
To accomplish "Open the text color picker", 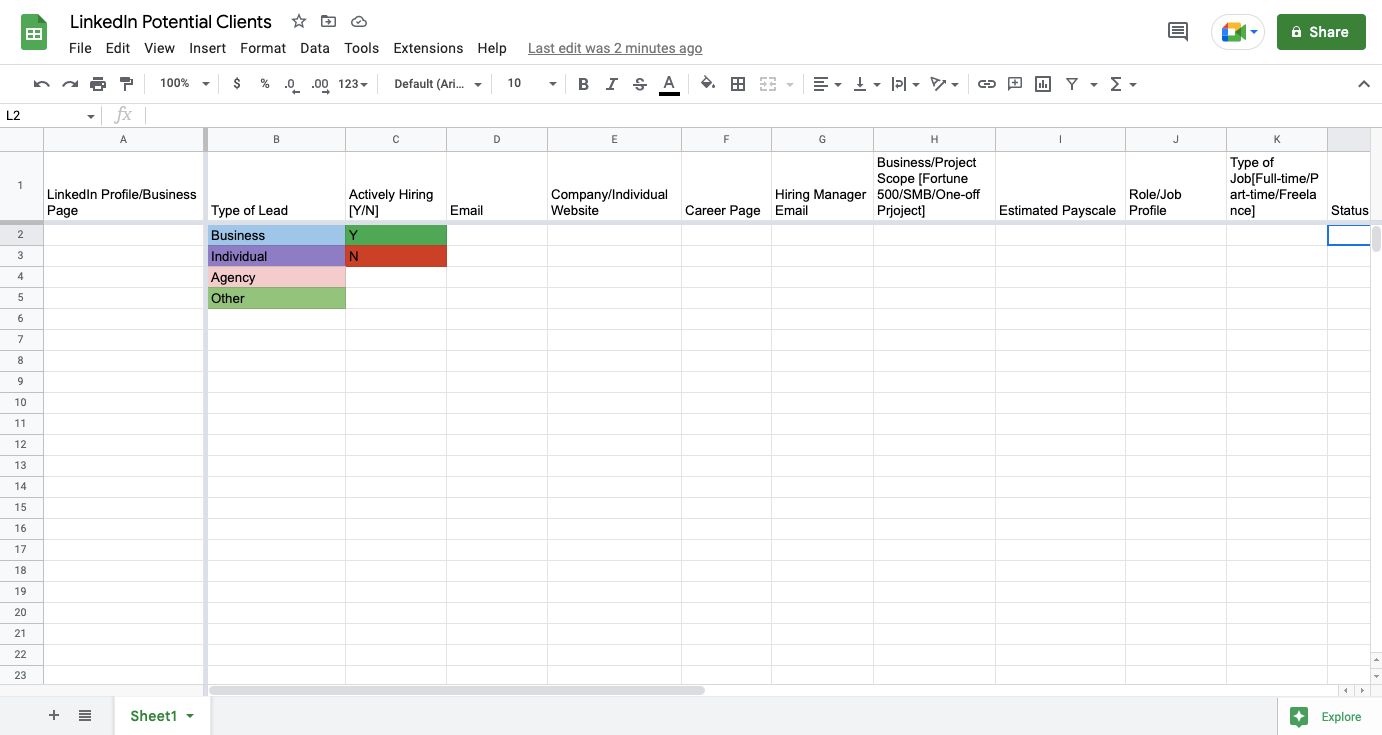I will click(x=669, y=84).
